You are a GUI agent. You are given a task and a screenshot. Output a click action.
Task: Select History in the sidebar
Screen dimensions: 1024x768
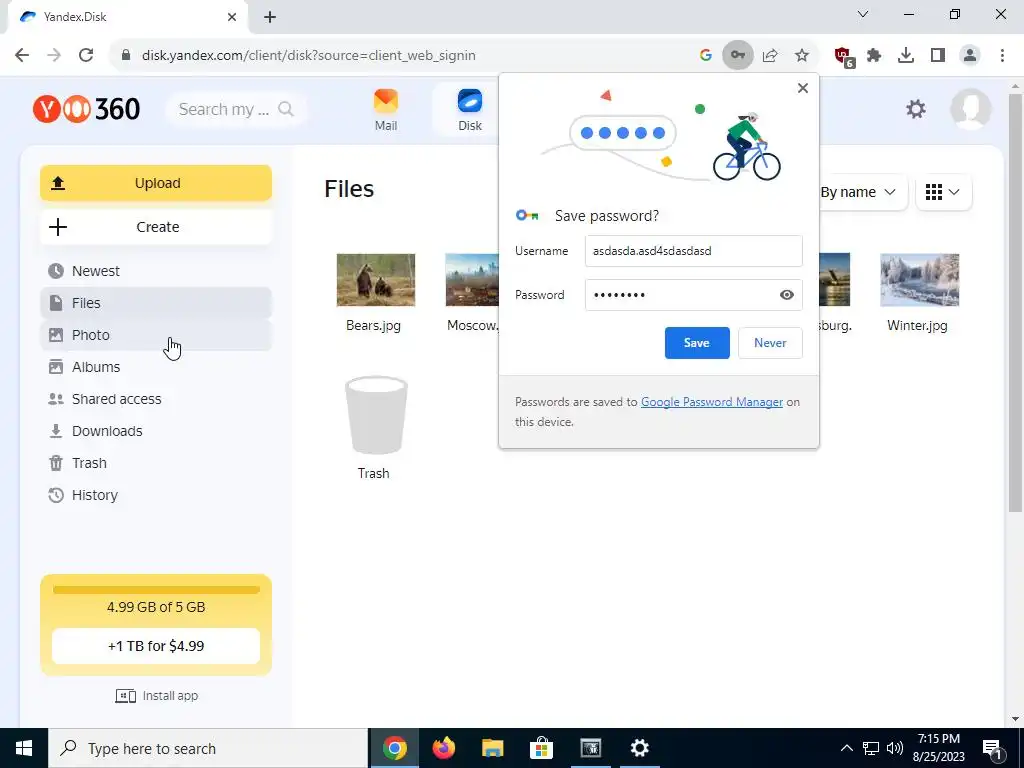coord(156,495)
